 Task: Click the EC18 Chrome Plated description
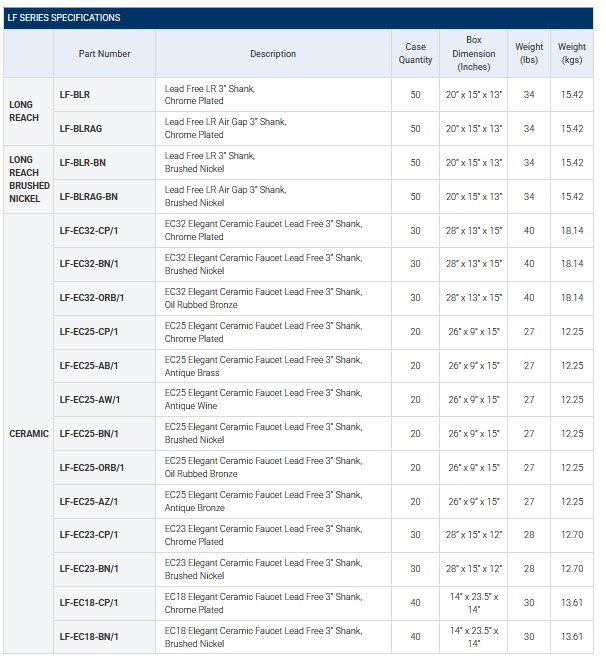[x=263, y=603]
